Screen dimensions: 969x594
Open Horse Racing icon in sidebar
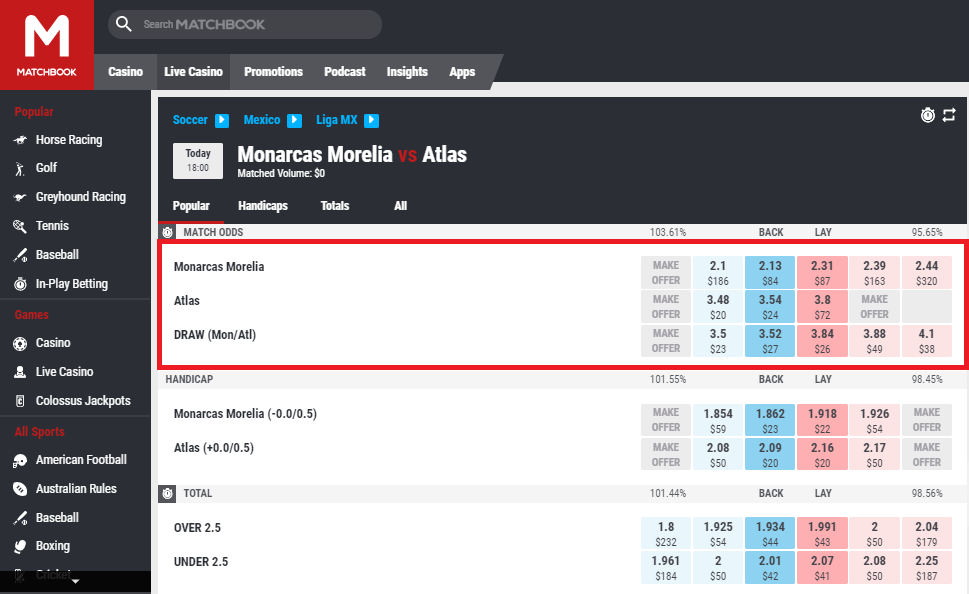tap(20, 140)
